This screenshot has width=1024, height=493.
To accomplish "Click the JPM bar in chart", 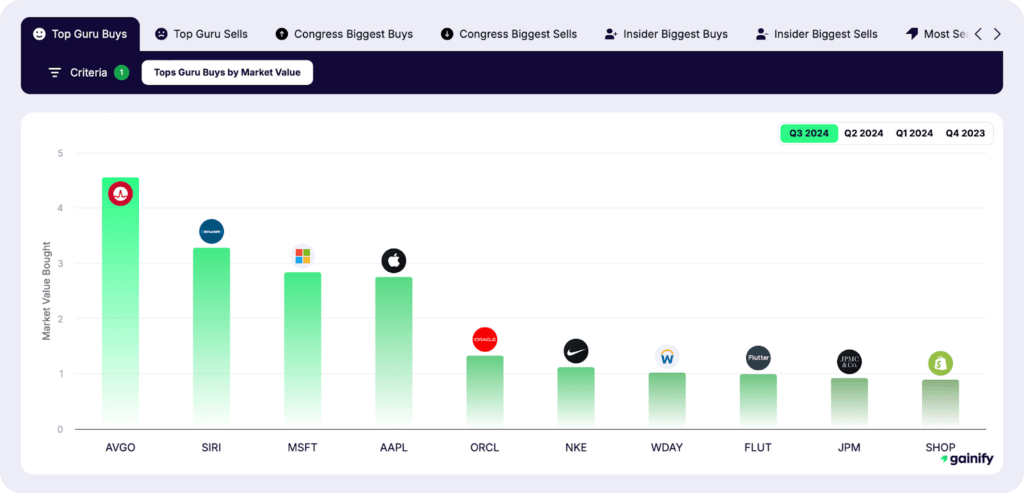I will (850, 404).
